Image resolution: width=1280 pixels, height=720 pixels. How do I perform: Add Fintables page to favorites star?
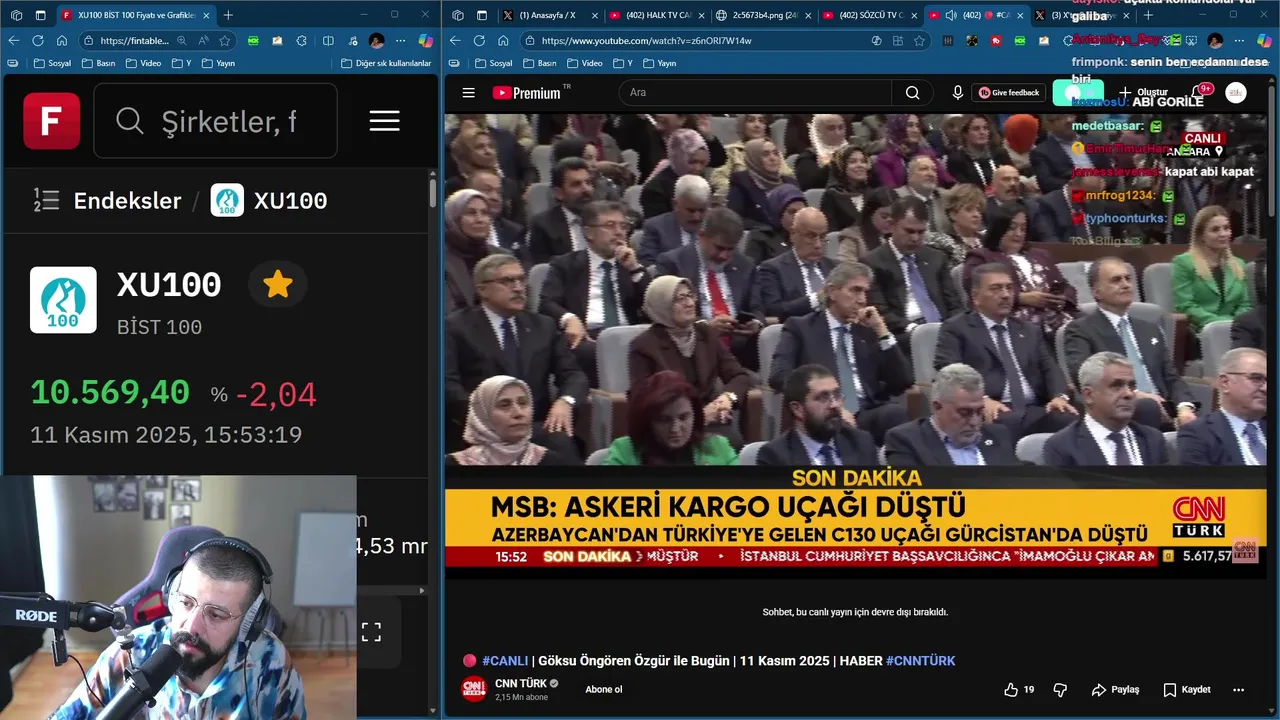point(225,41)
